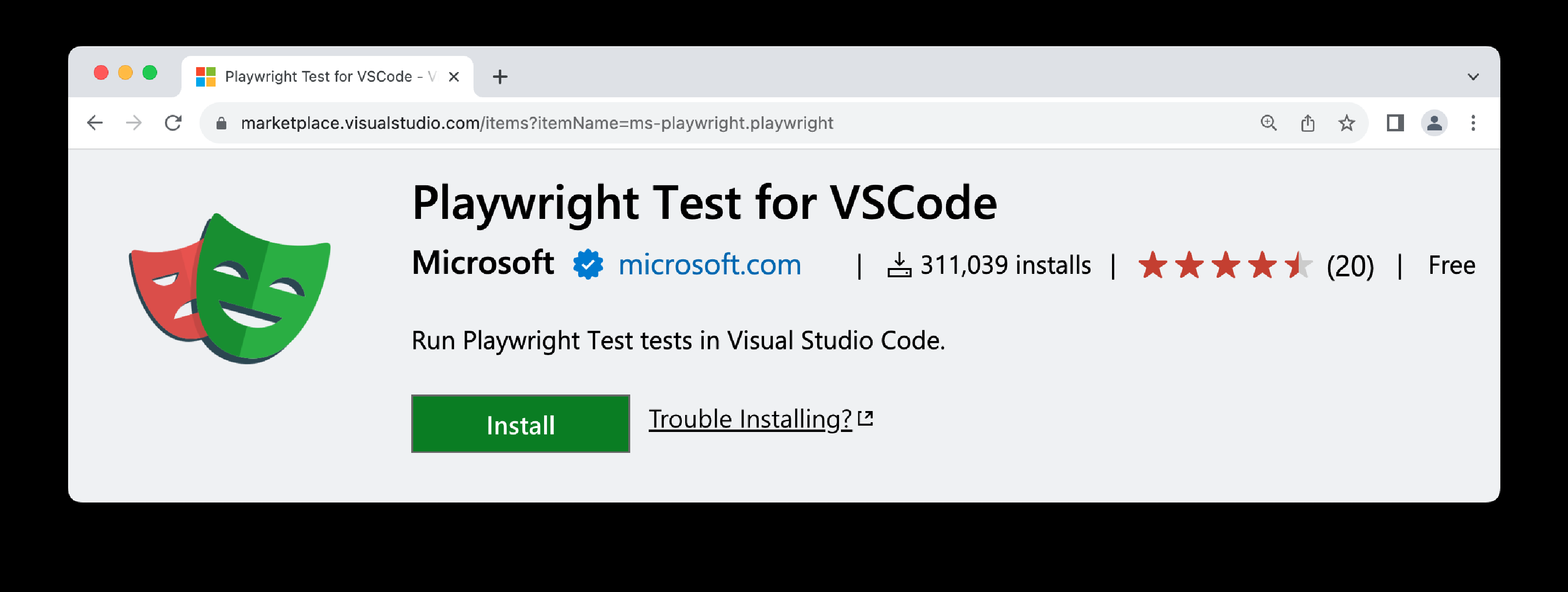Close the Playwright Test tab

click(x=454, y=77)
